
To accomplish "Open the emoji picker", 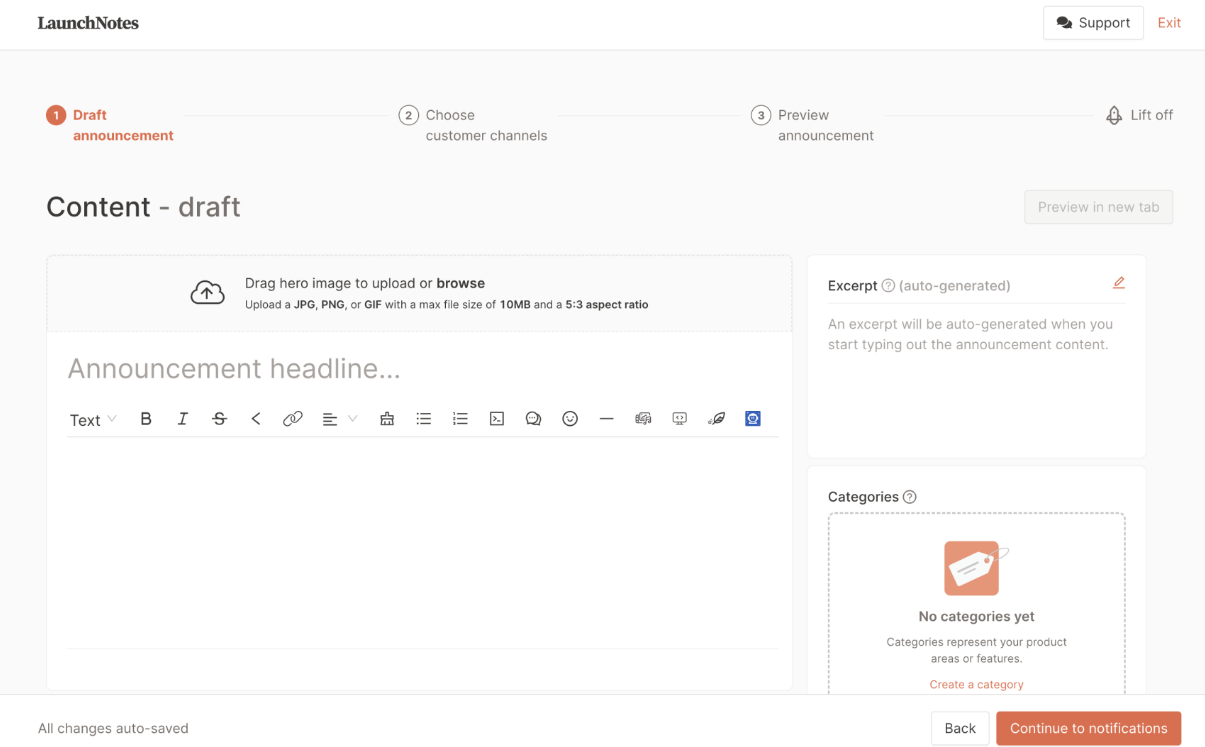I will tap(570, 419).
